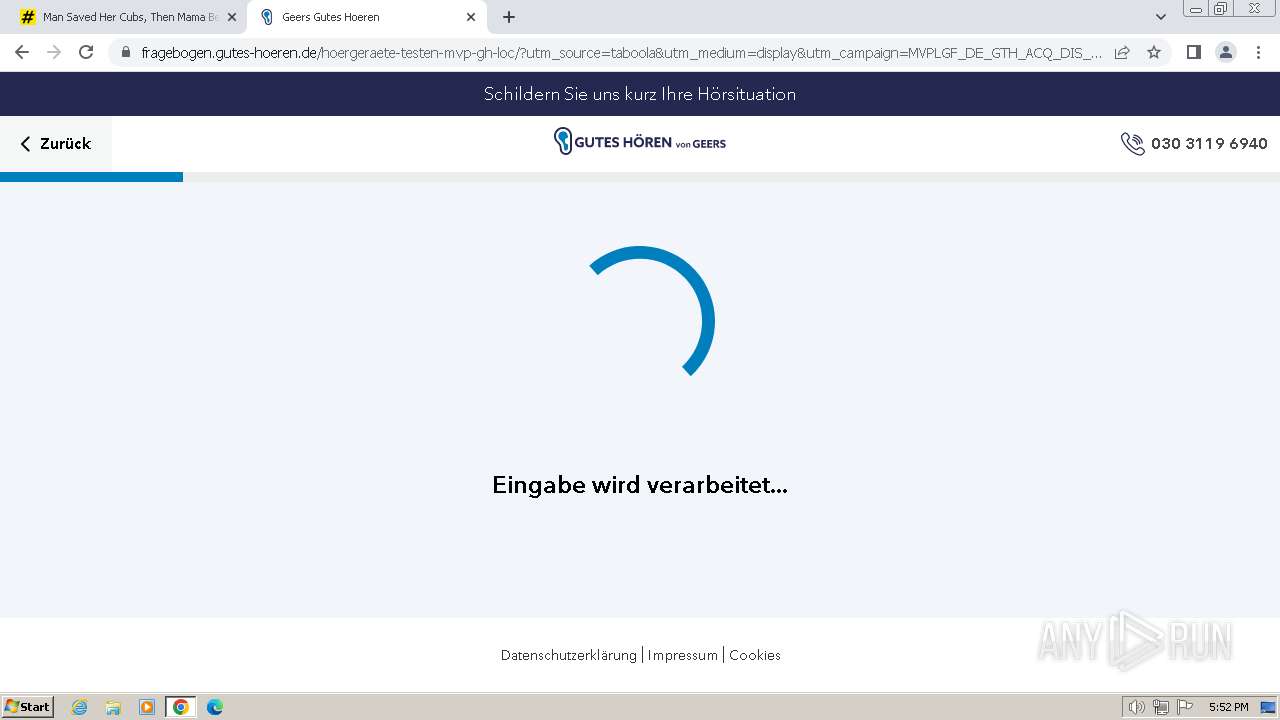Click the questionnaire progress bar
This screenshot has width=1280, height=720.
pos(640,177)
